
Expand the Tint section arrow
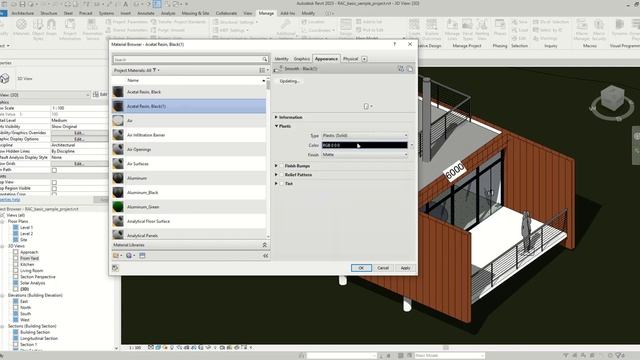[x=276, y=184]
